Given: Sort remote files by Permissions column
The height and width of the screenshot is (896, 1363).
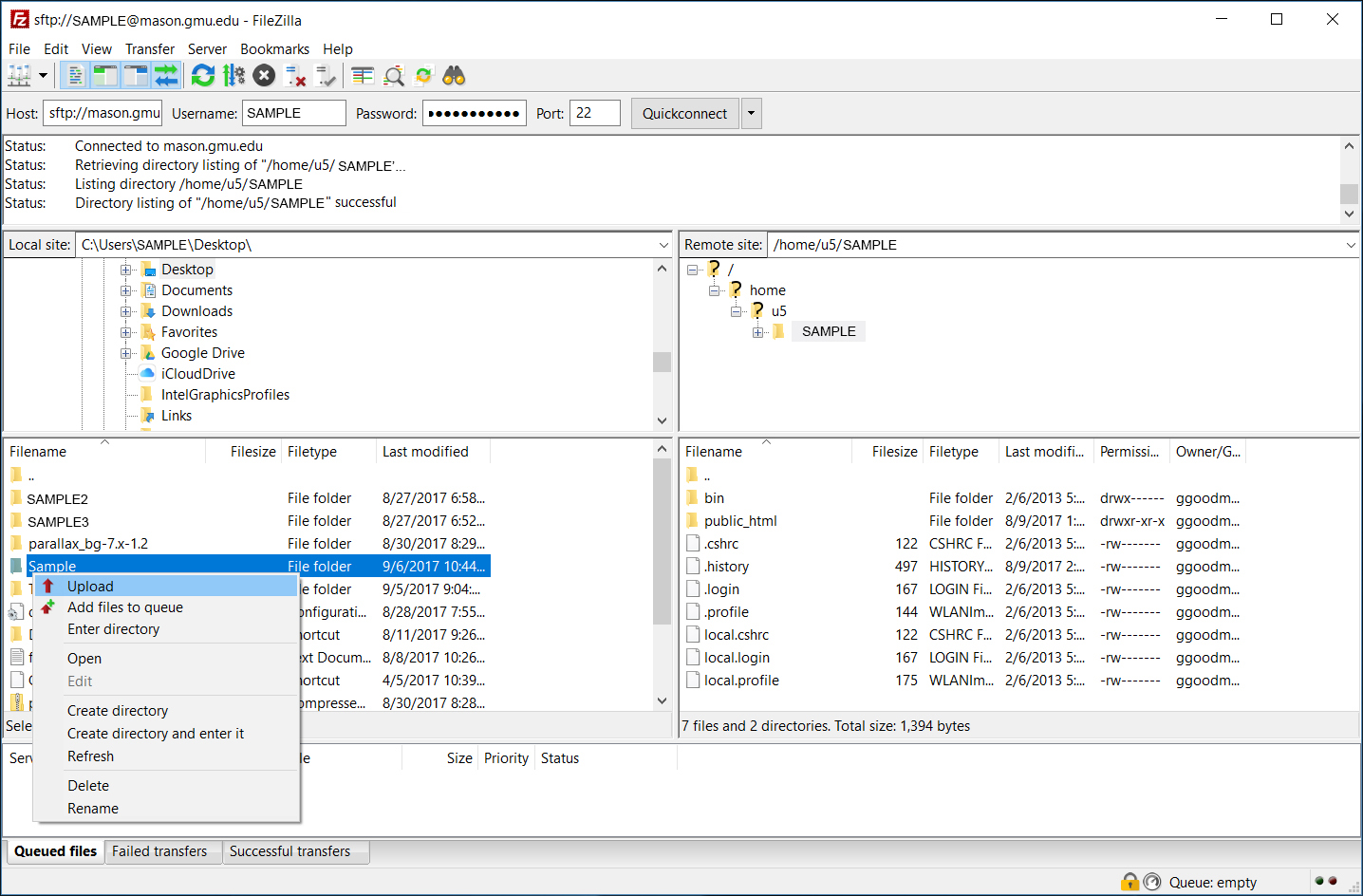Looking at the screenshot, I should click(1131, 452).
